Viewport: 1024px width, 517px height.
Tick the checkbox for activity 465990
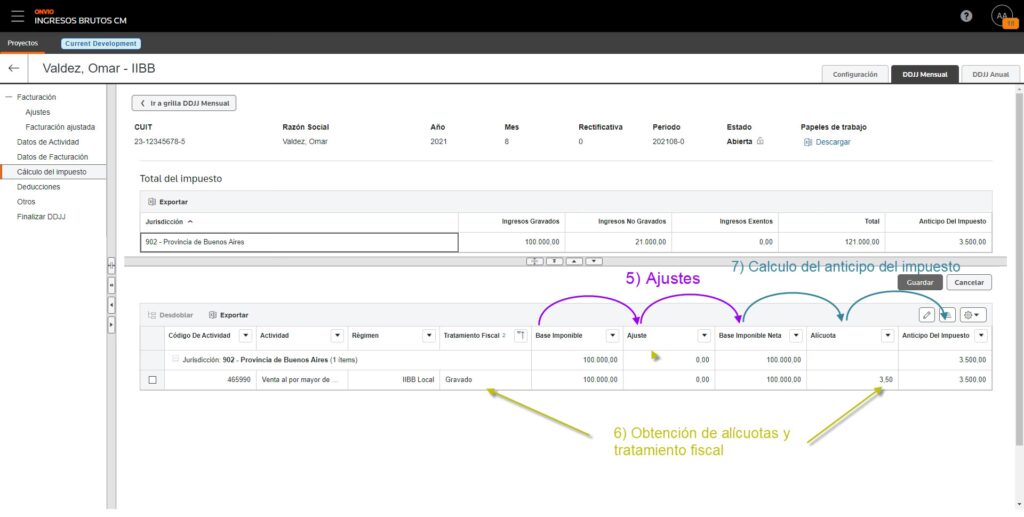click(x=152, y=380)
